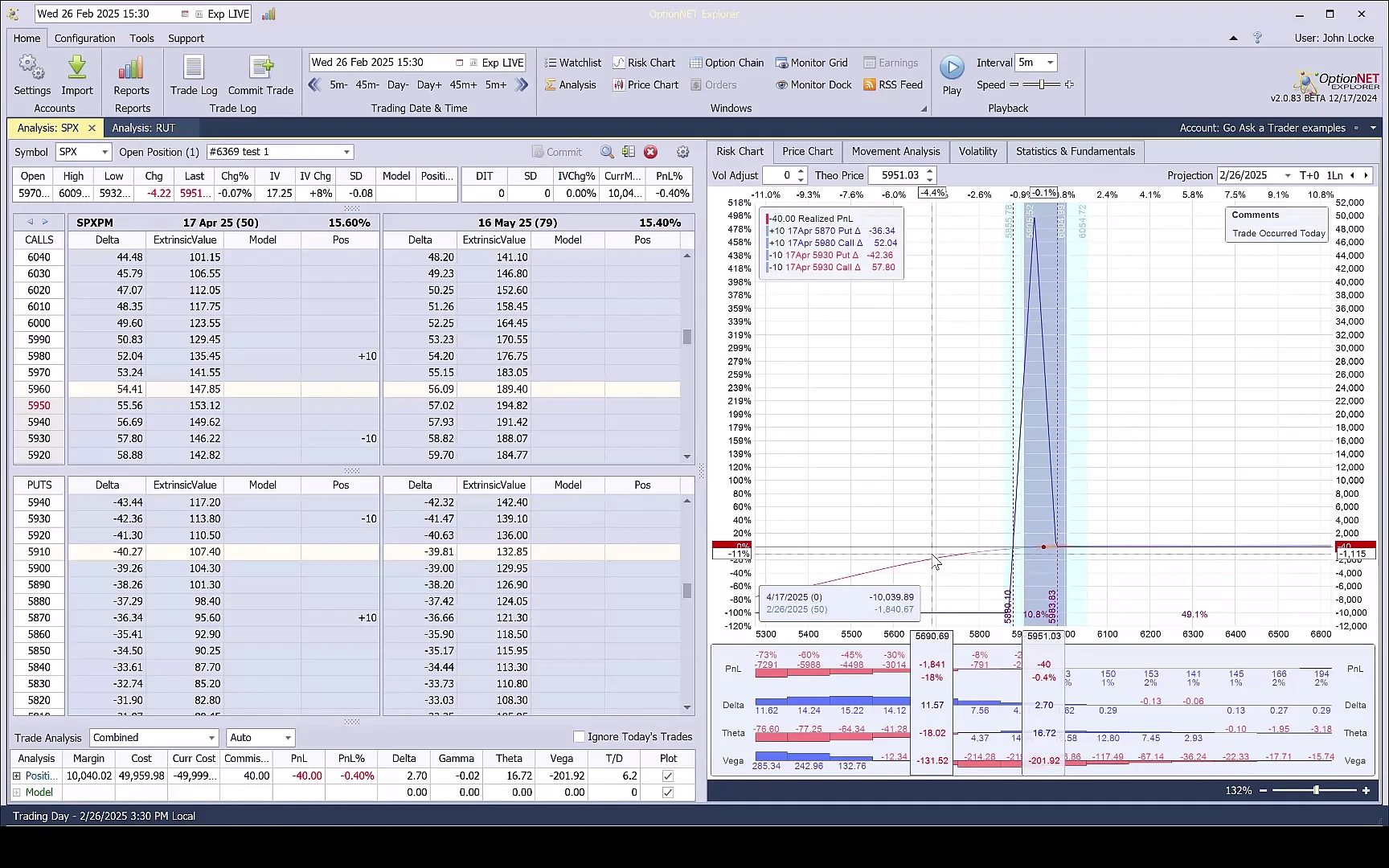Open the Tools menu

pos(141,38)
